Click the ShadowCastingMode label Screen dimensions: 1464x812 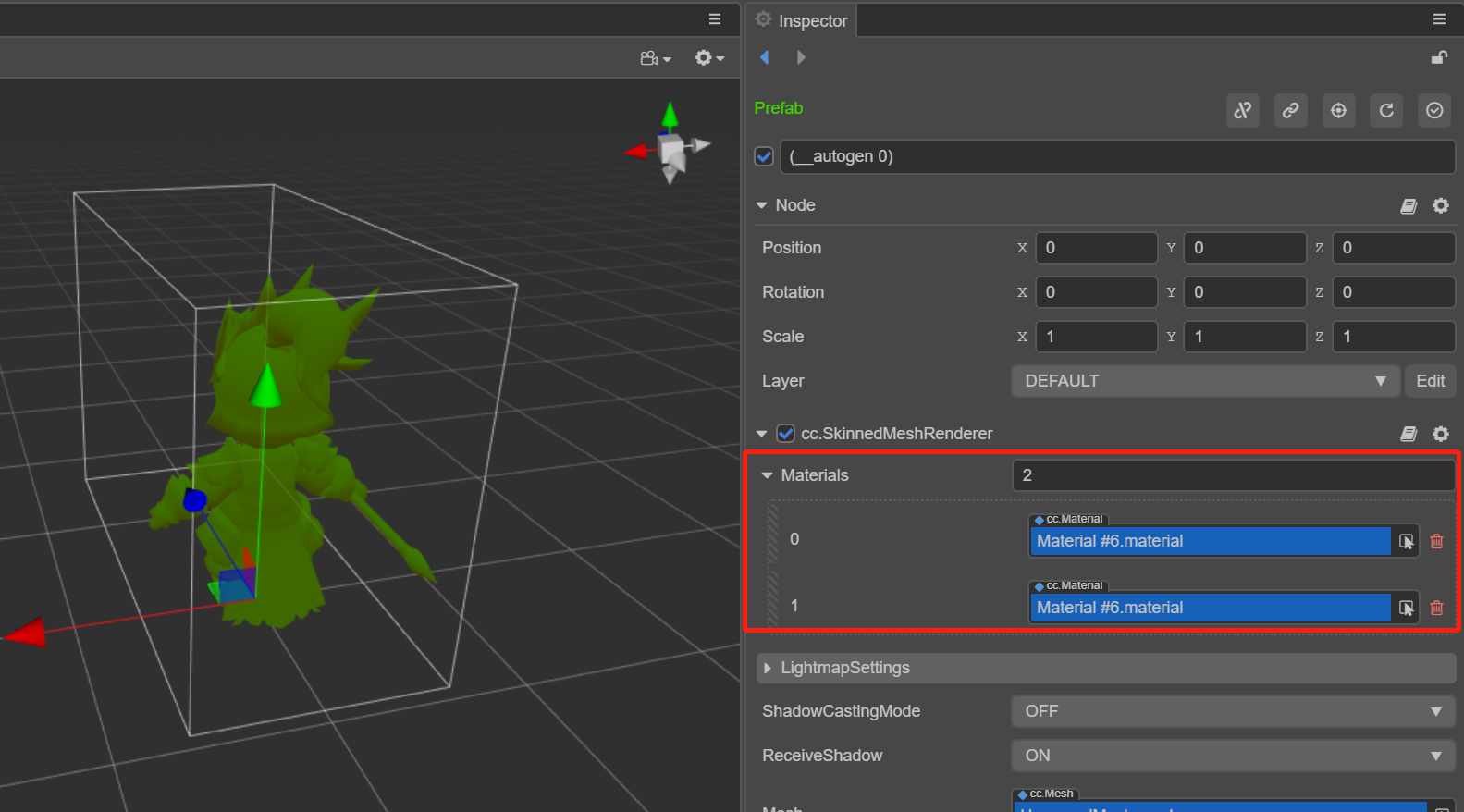pyautogui.click(x=842, y=711)
